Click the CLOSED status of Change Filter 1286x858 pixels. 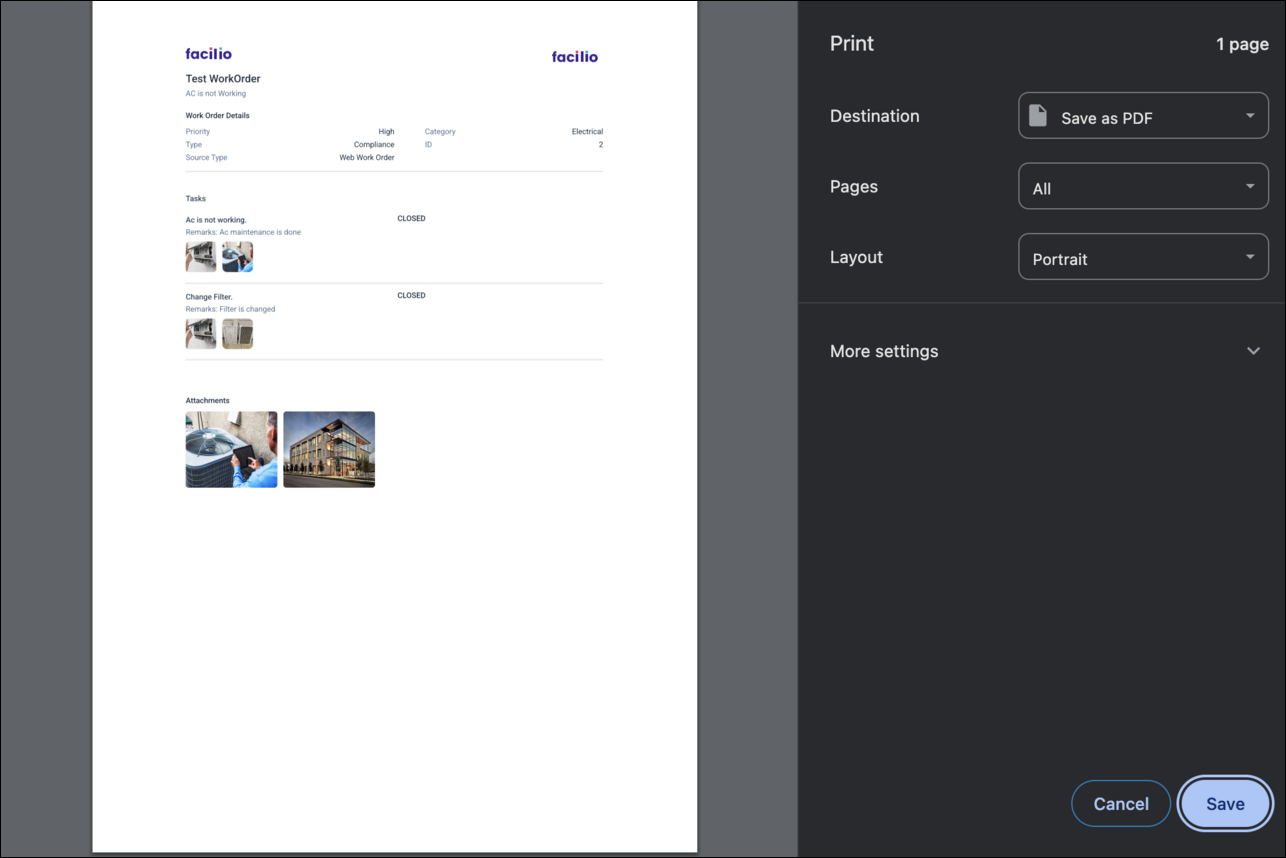(x=411, y=296)
